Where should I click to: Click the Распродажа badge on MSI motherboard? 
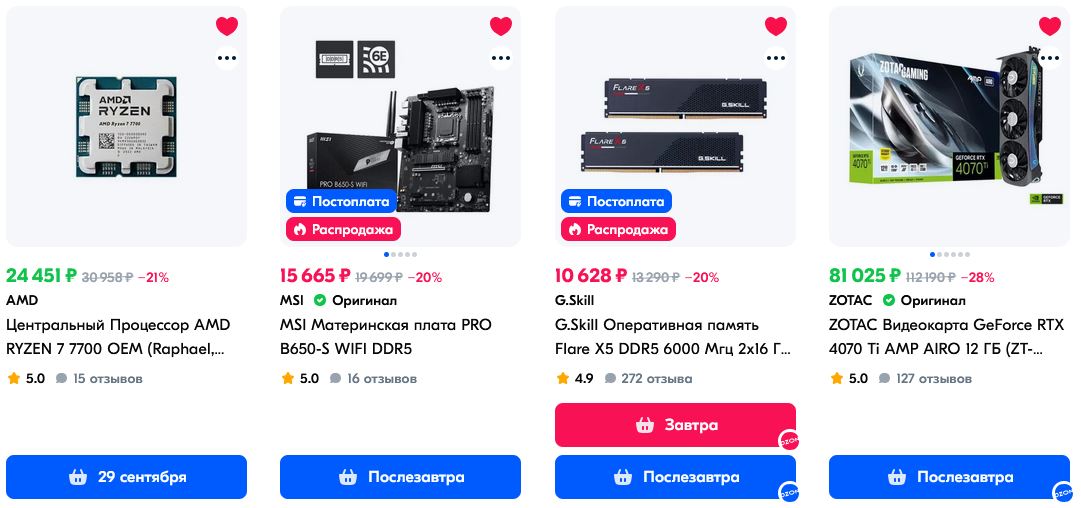[343, 230]
